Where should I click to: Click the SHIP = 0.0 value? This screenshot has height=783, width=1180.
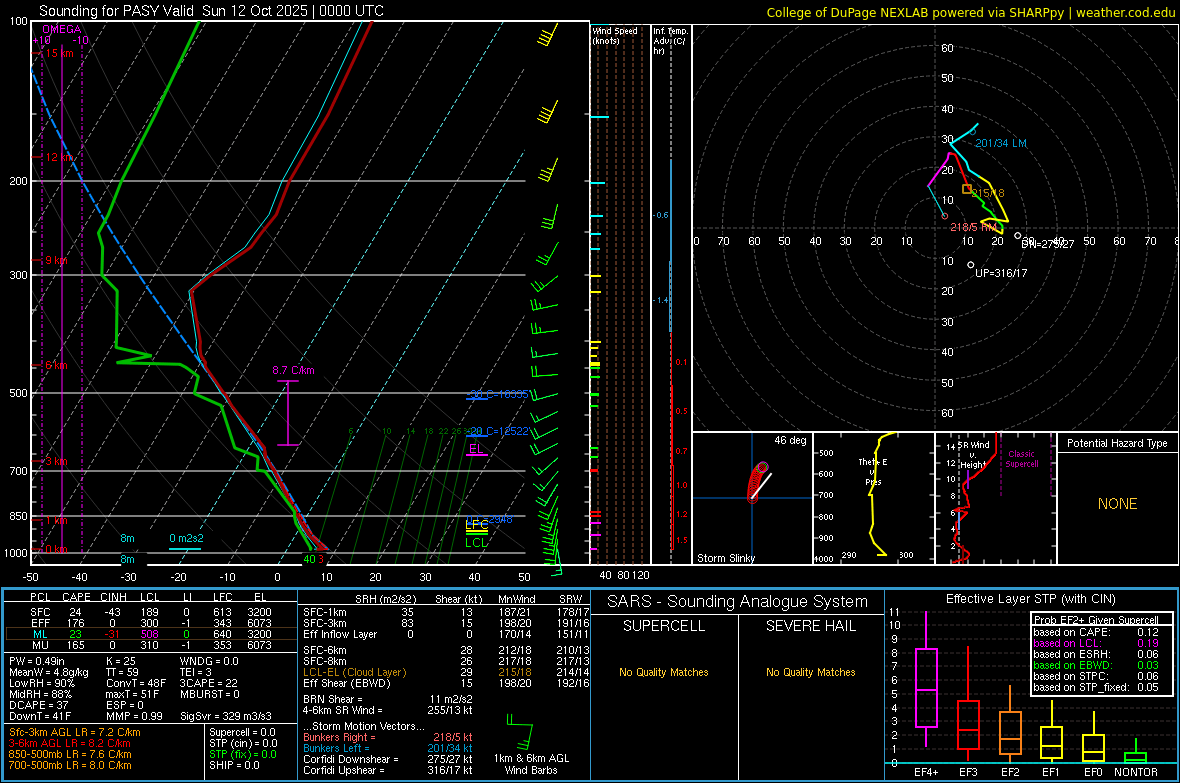tap(234, 765)
